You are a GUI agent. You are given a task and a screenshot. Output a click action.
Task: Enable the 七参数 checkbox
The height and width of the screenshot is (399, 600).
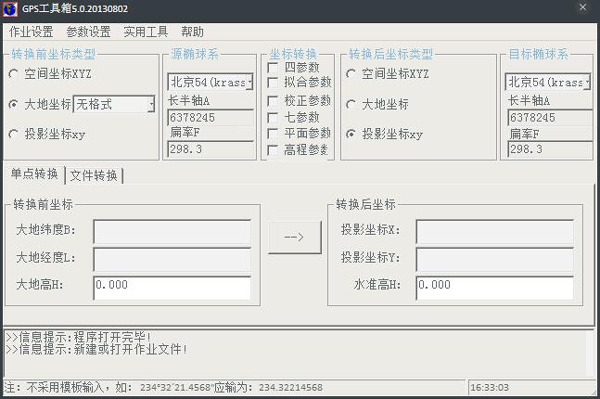click(273, 117)
